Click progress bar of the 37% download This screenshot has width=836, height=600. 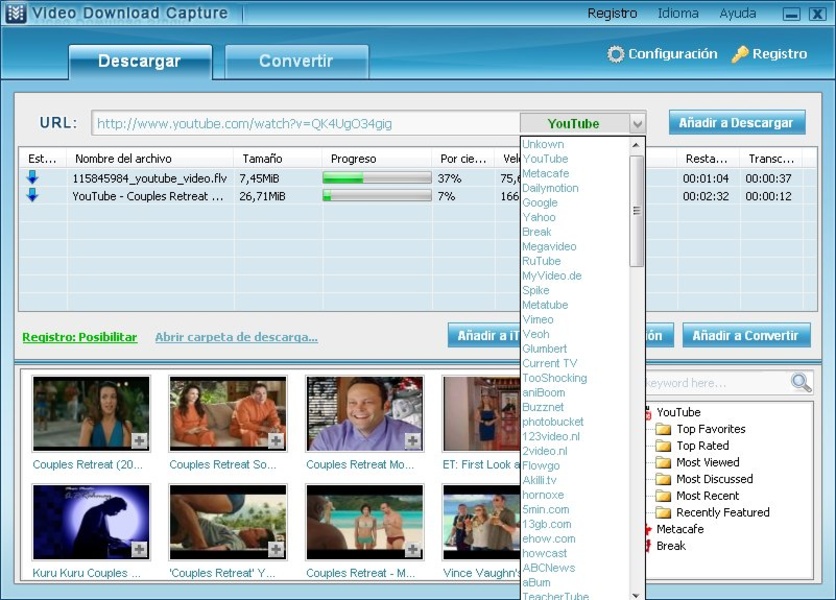click(377, 178)
